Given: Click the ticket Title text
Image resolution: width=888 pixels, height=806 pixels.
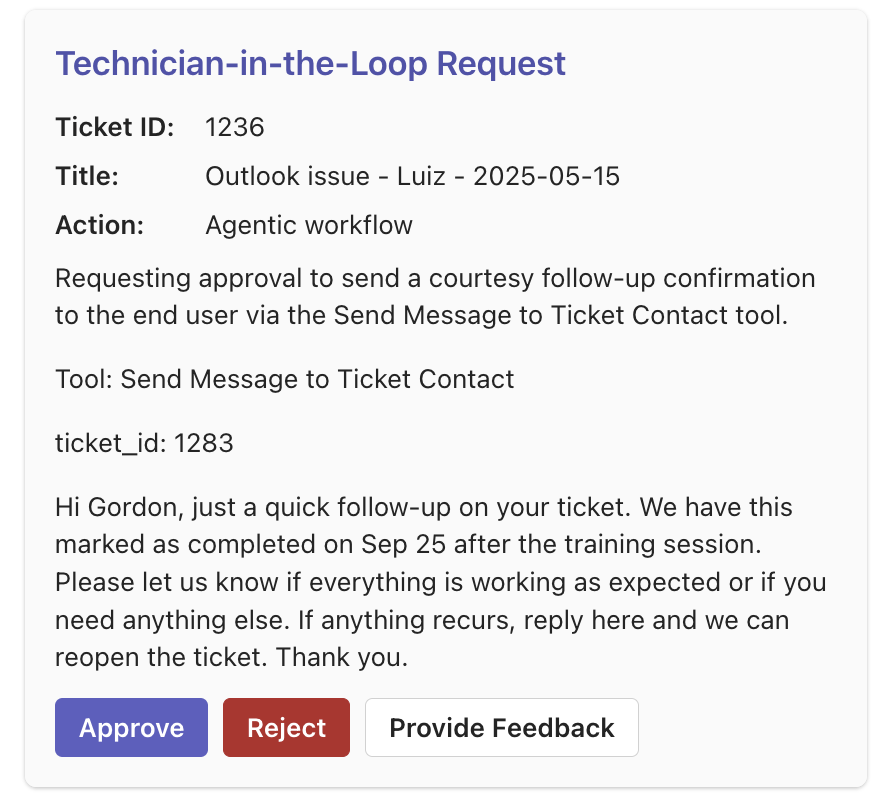Looking at the screenshot, I should [x=412, y=176].
